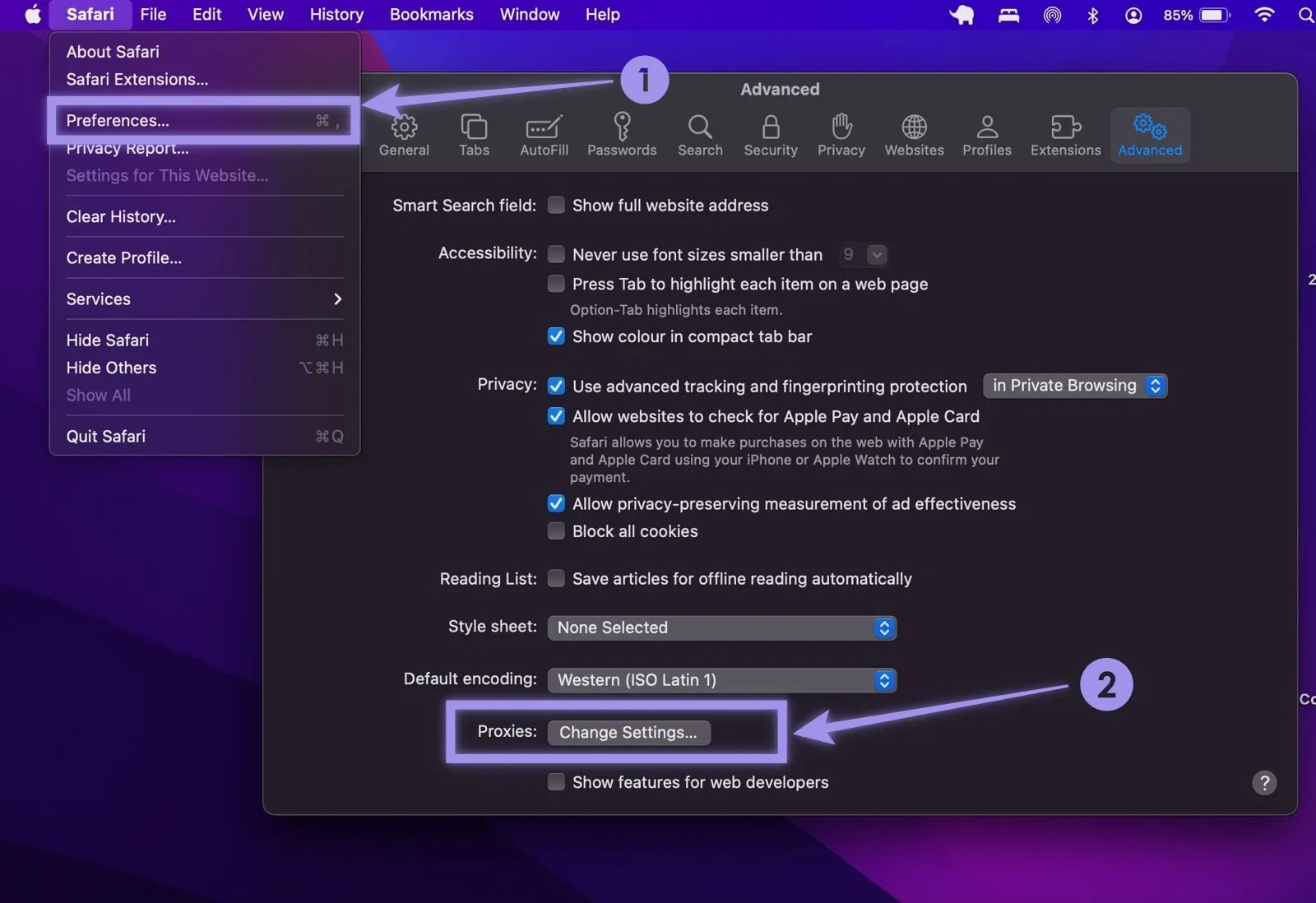Uncheck advanced tracking and fingerprinting protection

557,386
